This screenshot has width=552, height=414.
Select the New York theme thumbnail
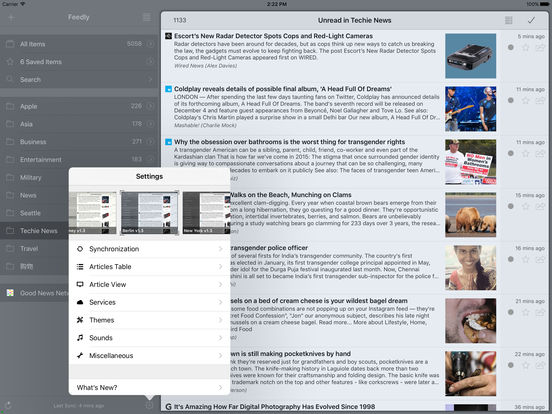206,213
